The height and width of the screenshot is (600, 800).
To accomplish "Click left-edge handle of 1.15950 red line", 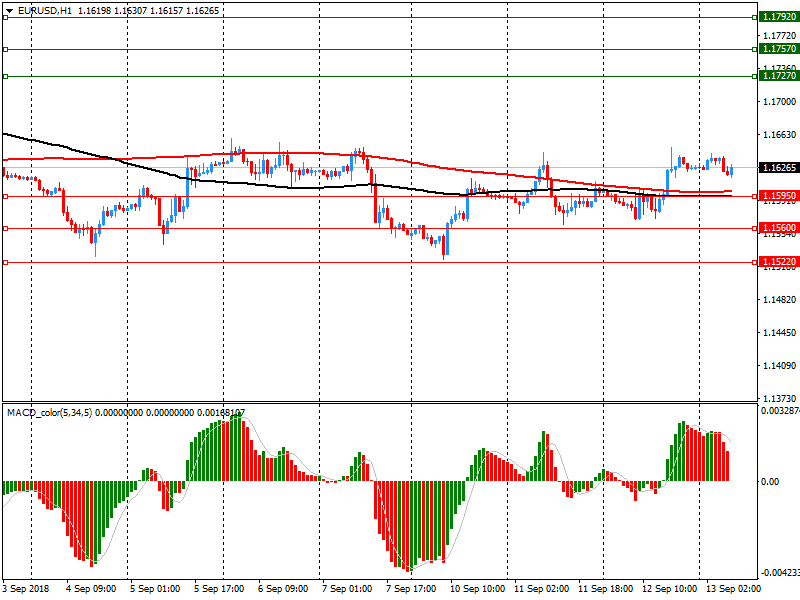I will coord(5,196).
